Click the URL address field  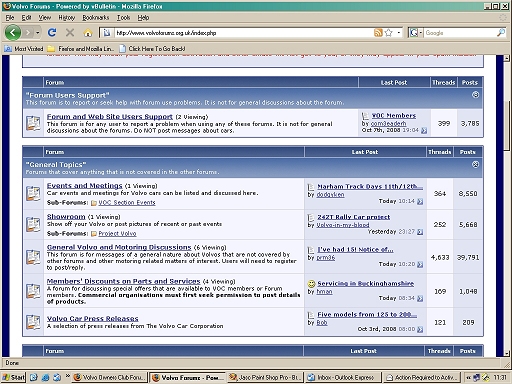pos(243,33)
